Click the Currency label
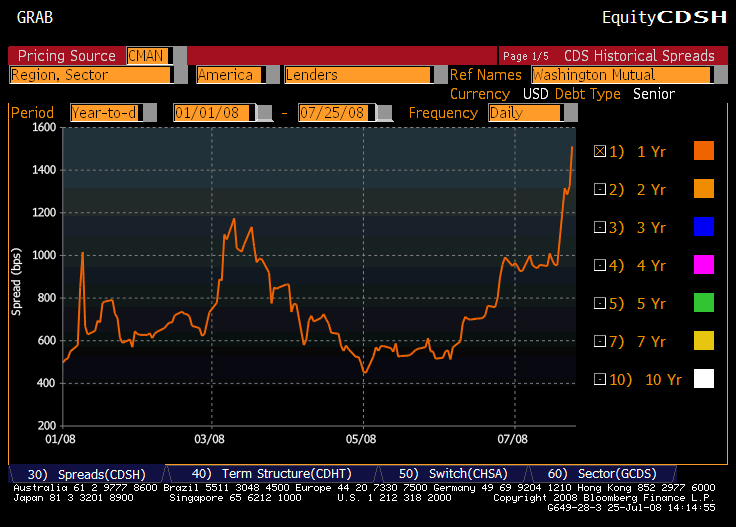Image resolution: width=736 pixels, height=527 pixels. (480, 94)
